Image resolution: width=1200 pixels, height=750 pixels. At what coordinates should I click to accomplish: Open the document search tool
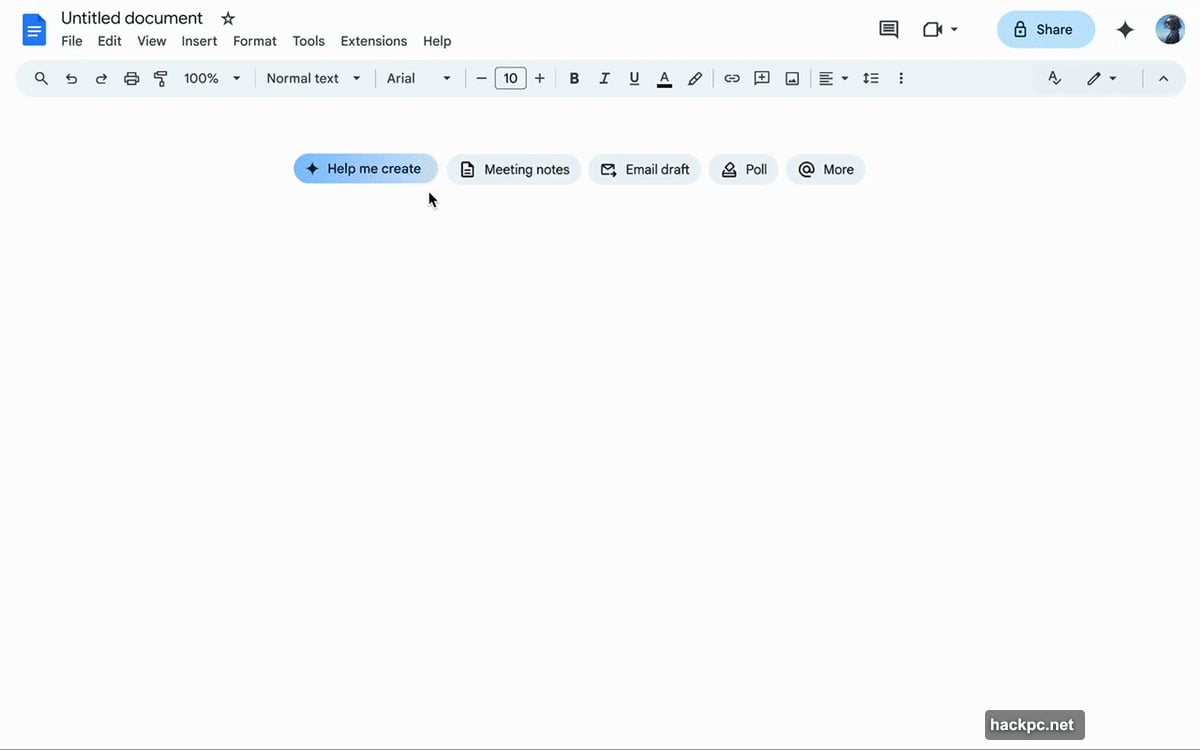coord(41,78)
